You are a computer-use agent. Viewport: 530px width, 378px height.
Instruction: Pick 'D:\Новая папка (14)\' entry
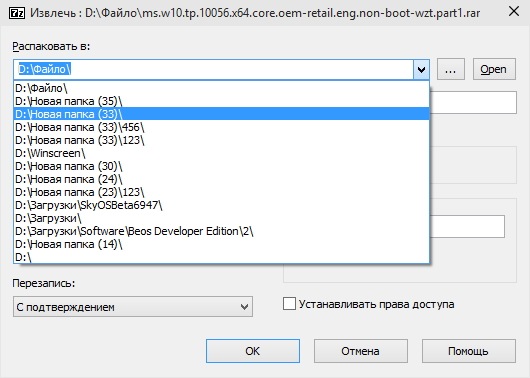(x=221, y=244)
